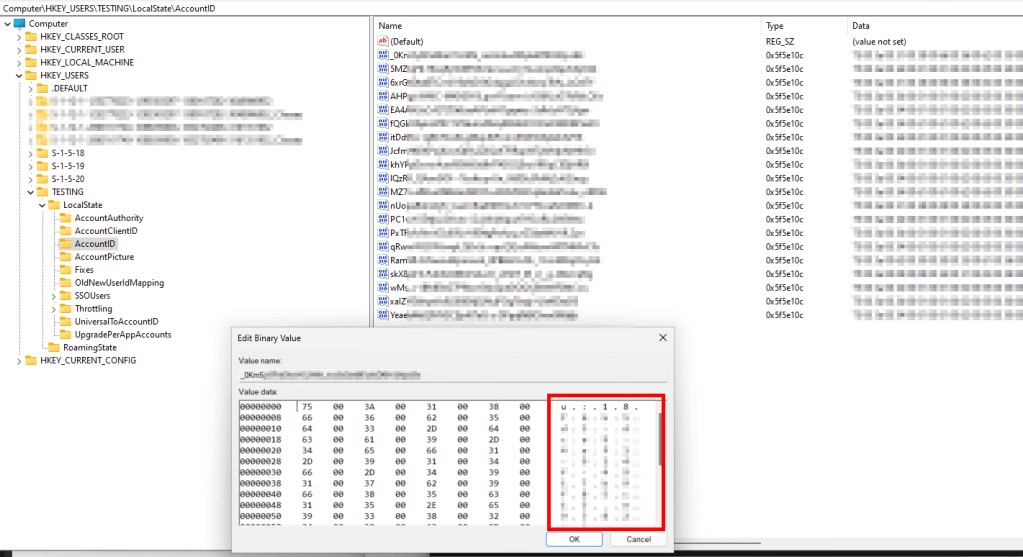Screen dimensions: 1023x557
Task: Click the Value data vertical scrollbar
Action: click(x=660, y=440)
